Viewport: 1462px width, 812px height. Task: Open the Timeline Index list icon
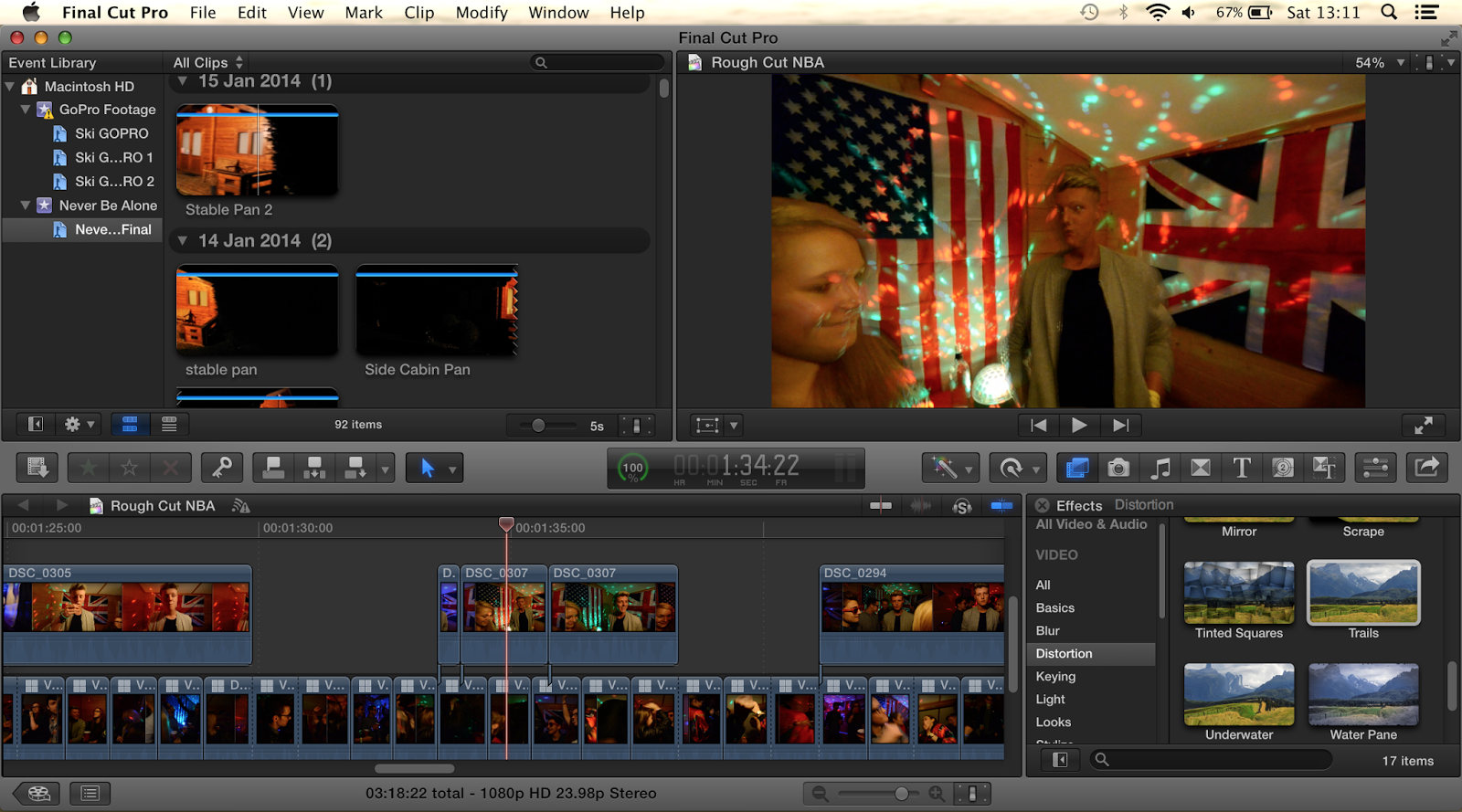[x=90, y=793]
